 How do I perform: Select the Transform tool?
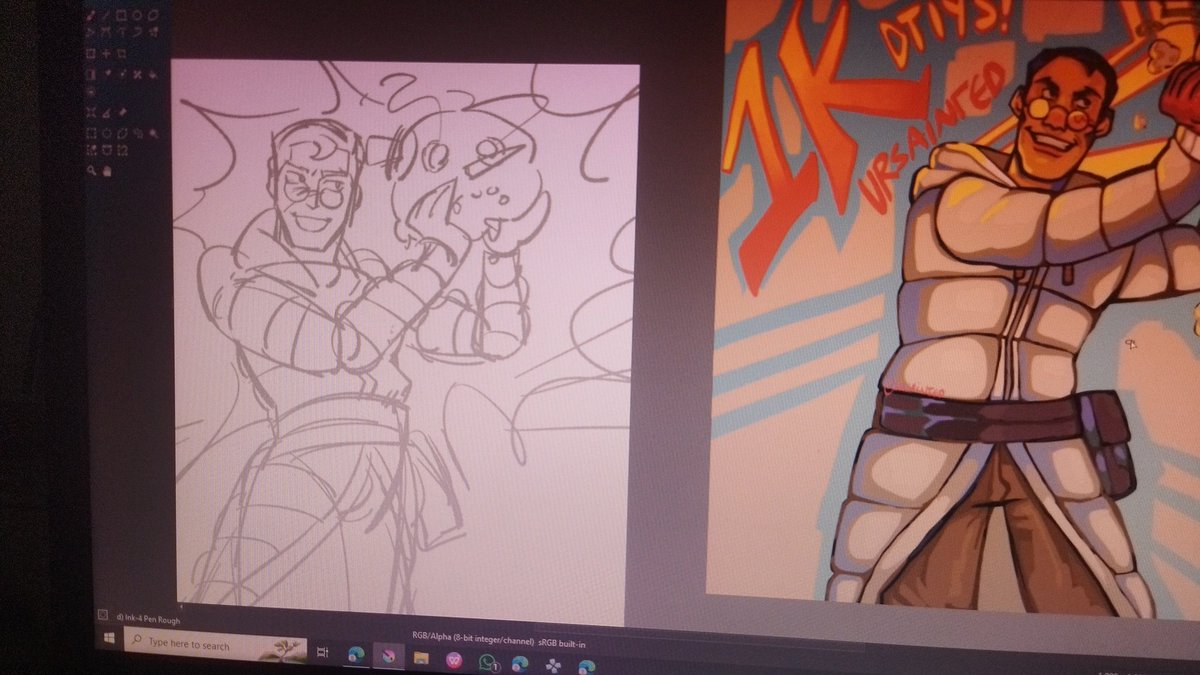coord(91,54)
